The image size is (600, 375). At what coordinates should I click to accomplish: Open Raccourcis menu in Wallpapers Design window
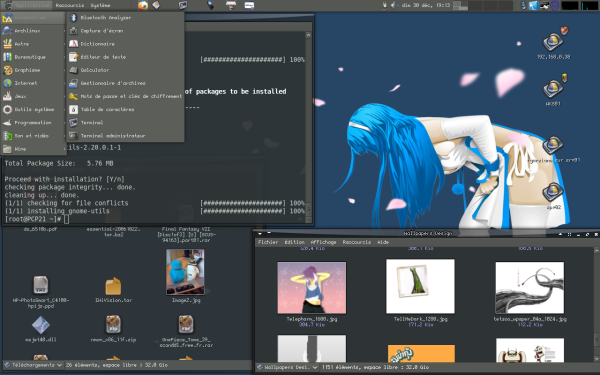[357, 242]
